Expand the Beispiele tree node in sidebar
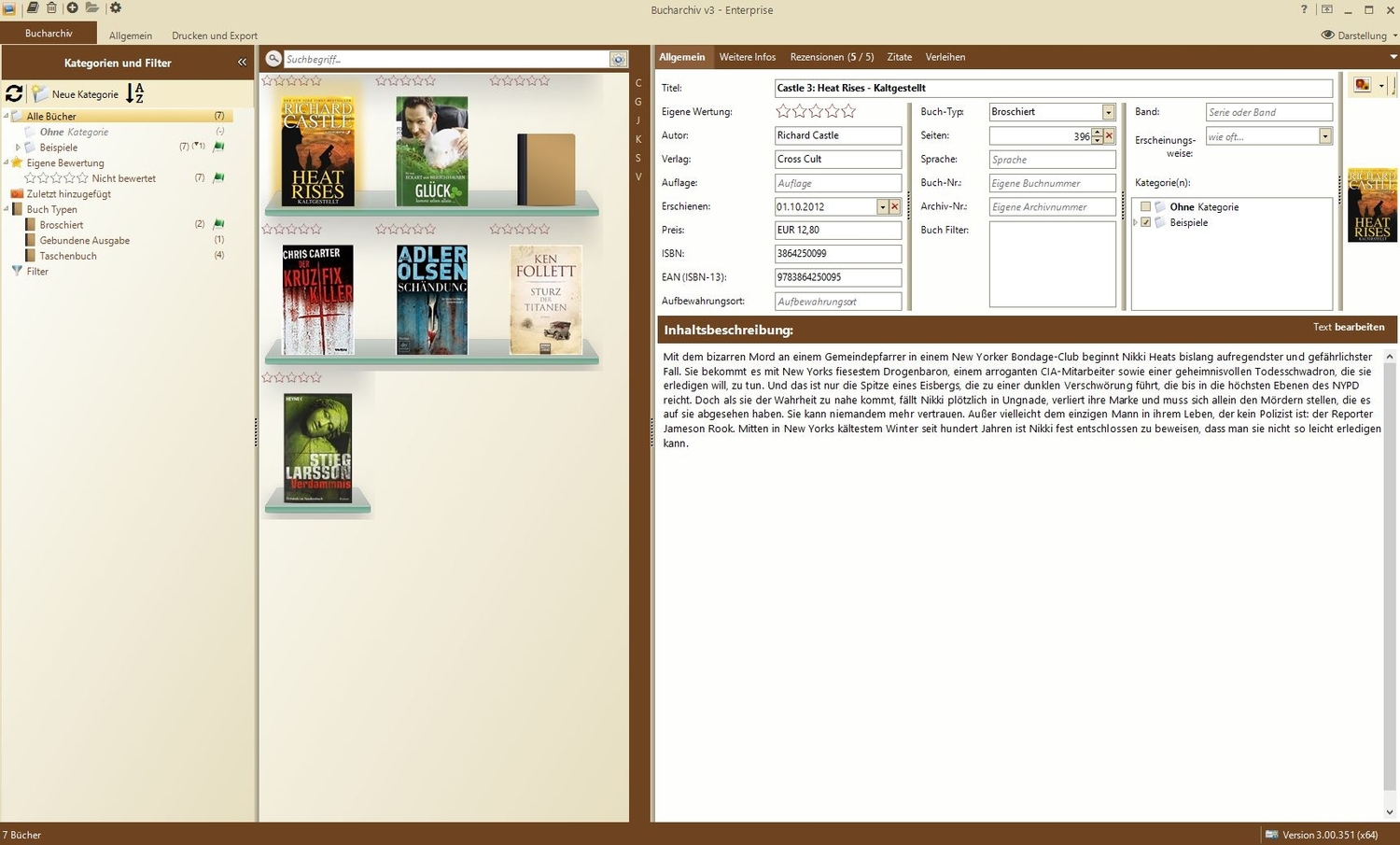Viewport: 1400px width, 845px height. click(18, 147)
